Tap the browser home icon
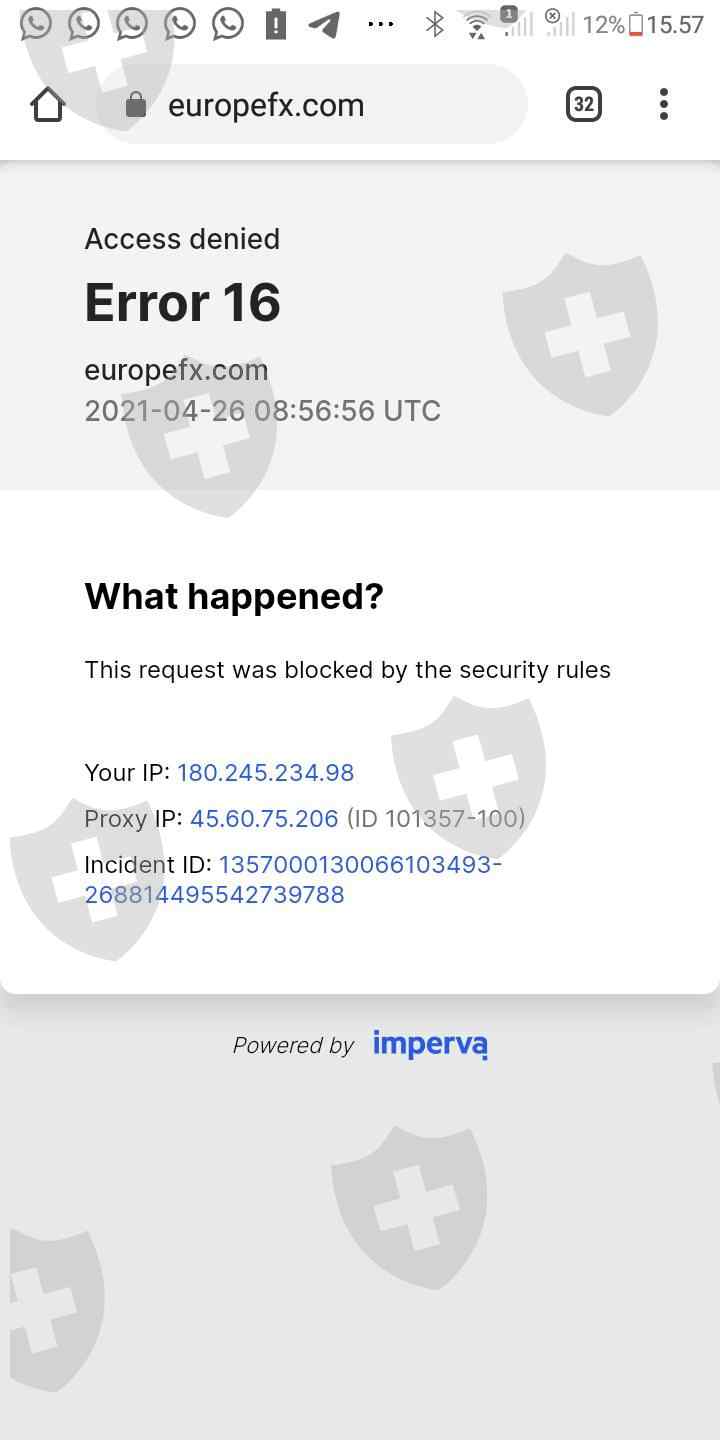 (48, 104)
